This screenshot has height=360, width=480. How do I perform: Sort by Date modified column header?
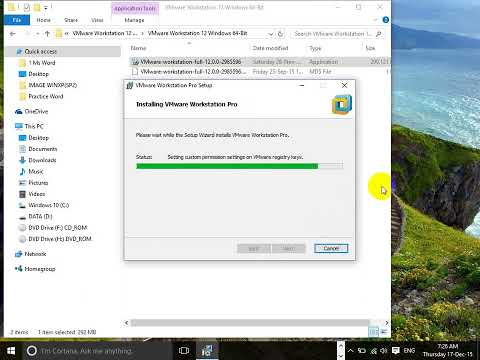pyautogui.click(x=270, y=48)
